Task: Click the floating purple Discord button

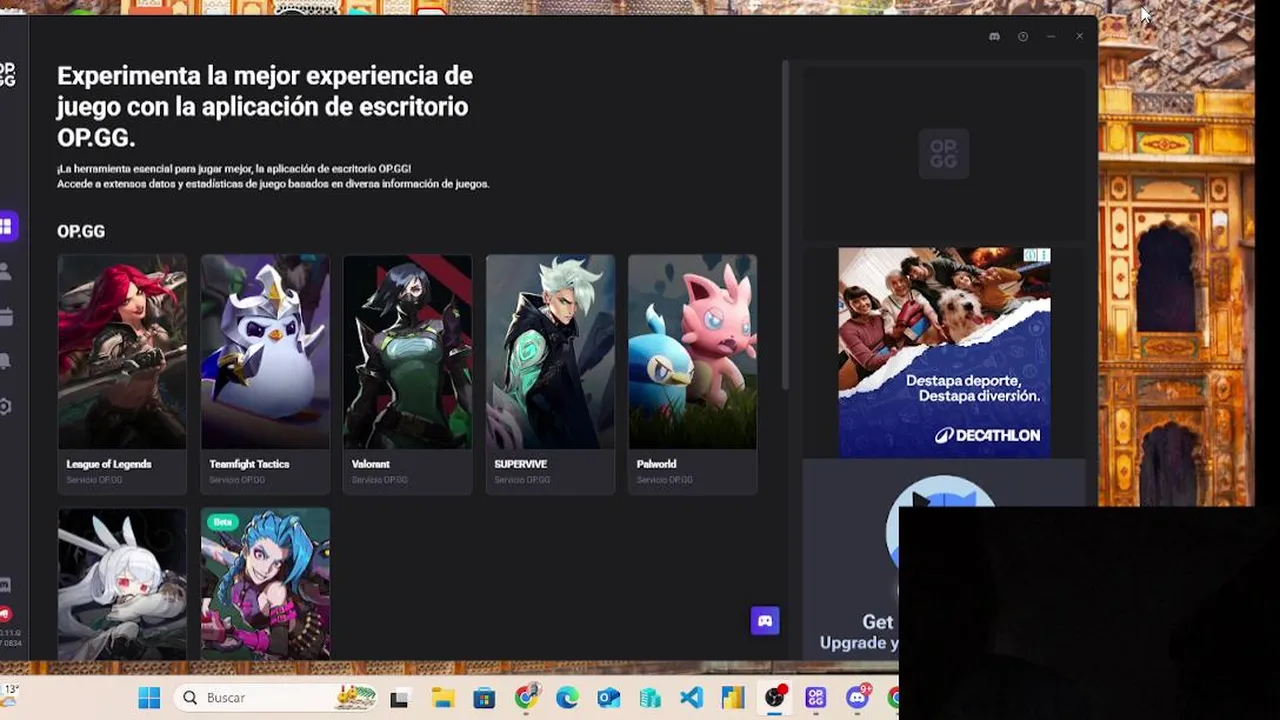Action: pyautogui.click(x=765, y=621)
